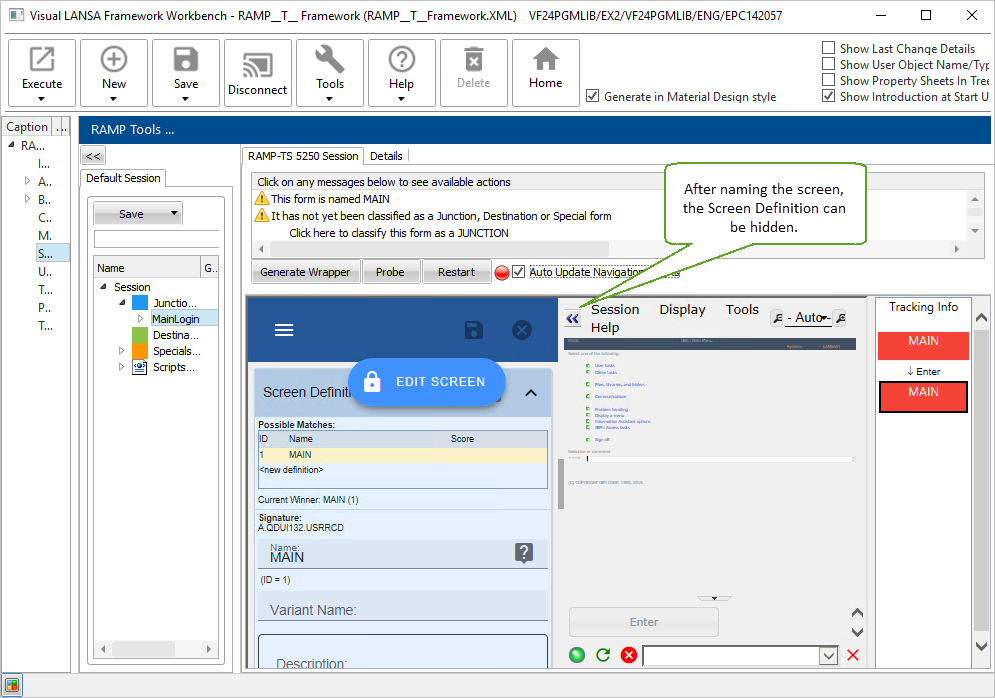This screenshot has width=995, height=698.
Task: Open the Session menu in emulator
Action: tap(615, 310)
